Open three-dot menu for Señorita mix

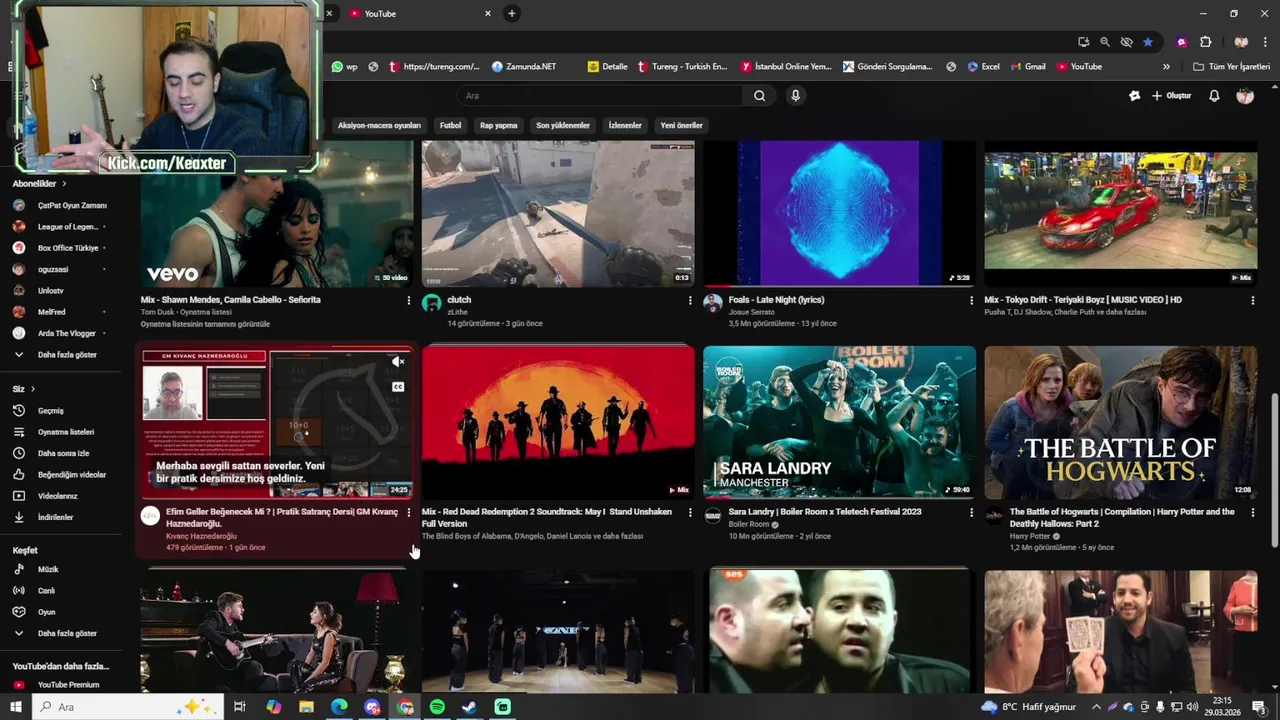coord(408,300)
